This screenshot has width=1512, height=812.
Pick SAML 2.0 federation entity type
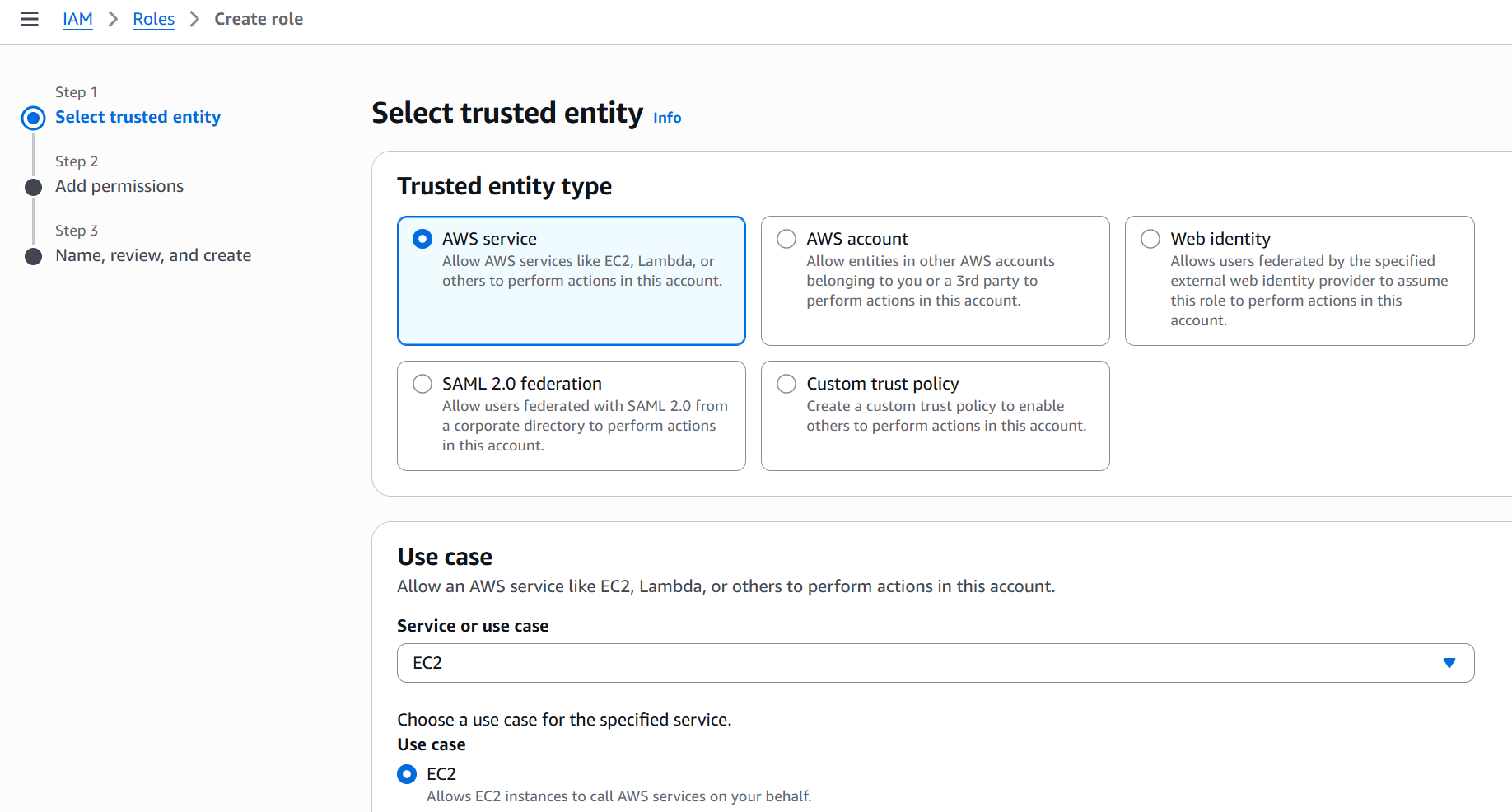point(422,384)
